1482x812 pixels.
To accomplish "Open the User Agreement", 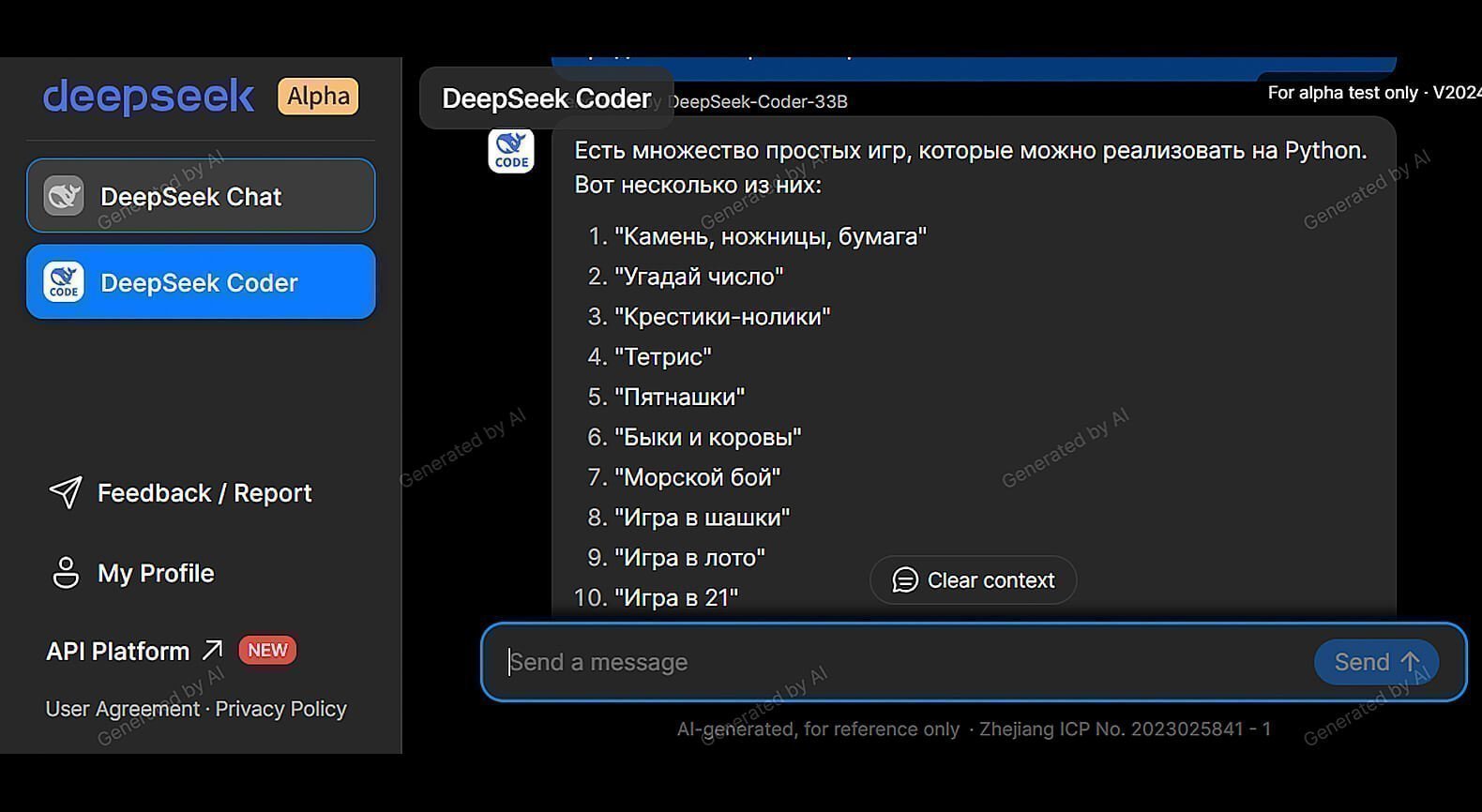I will 122,709.
